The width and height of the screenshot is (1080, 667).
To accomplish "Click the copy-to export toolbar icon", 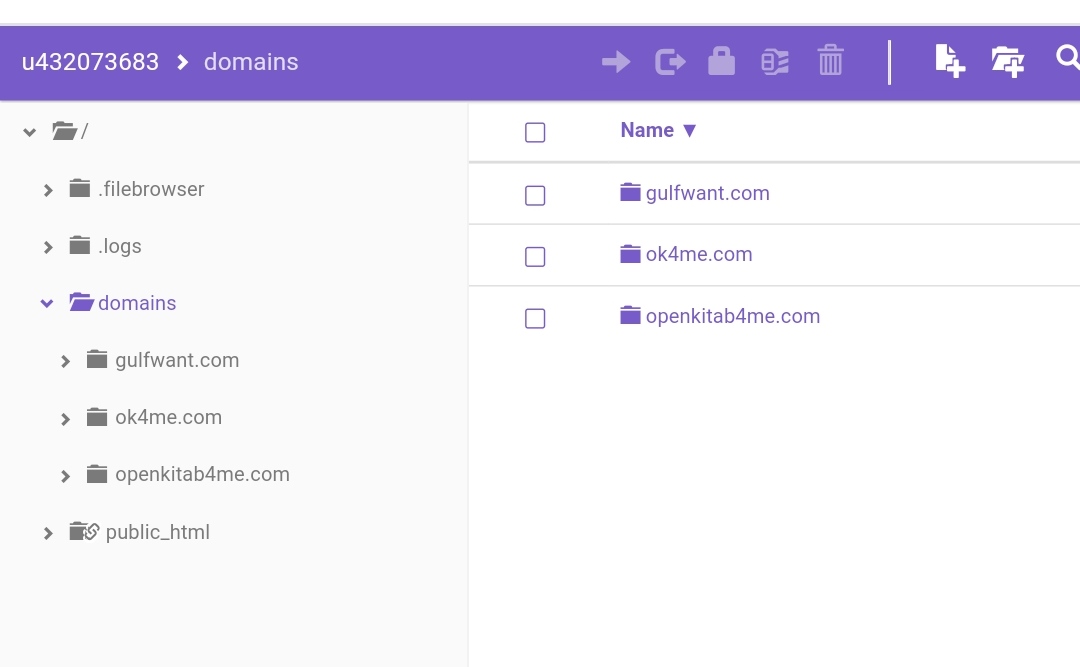I will 670,62.
